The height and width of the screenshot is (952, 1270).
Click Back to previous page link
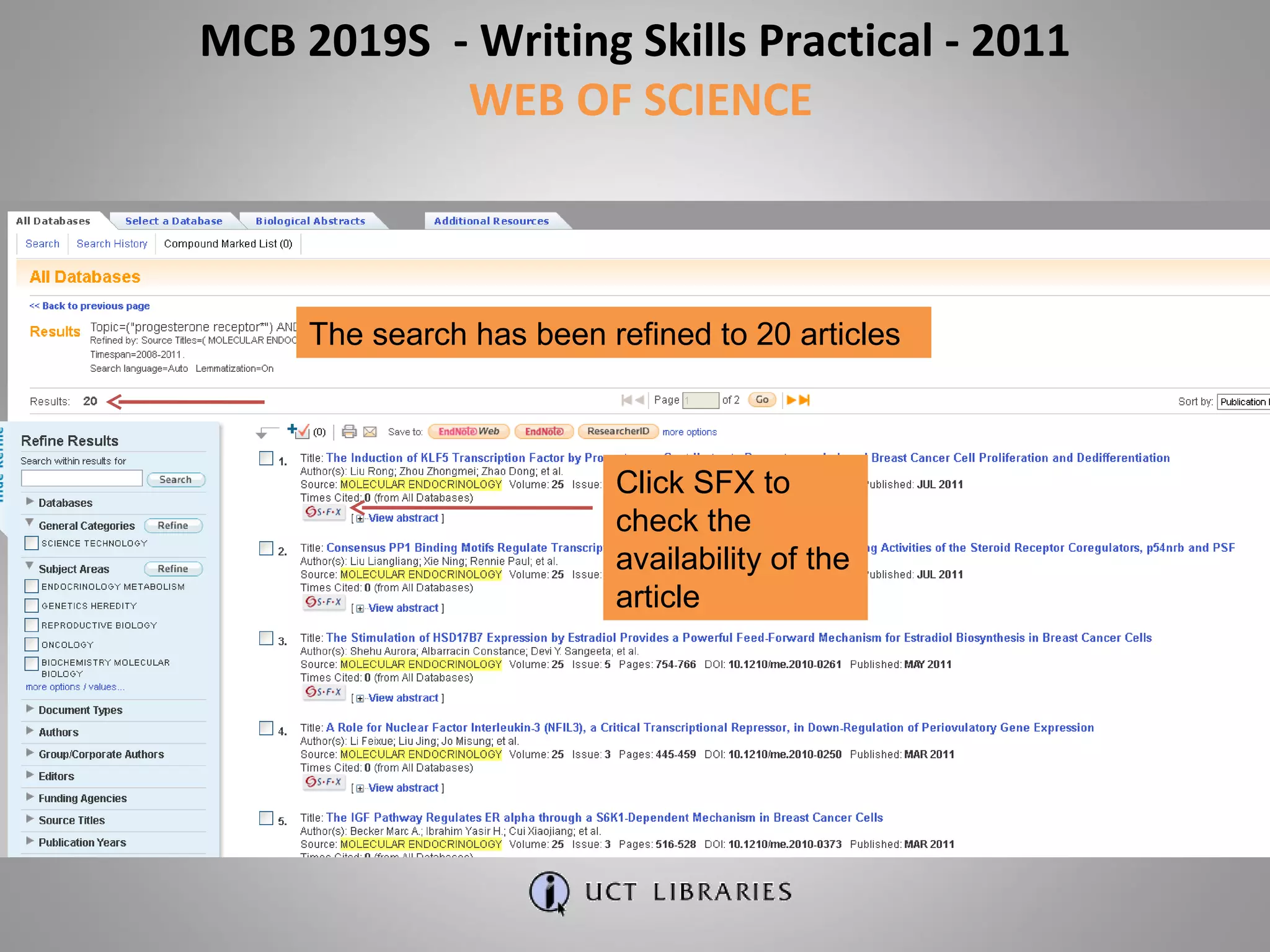pos(89,306)
